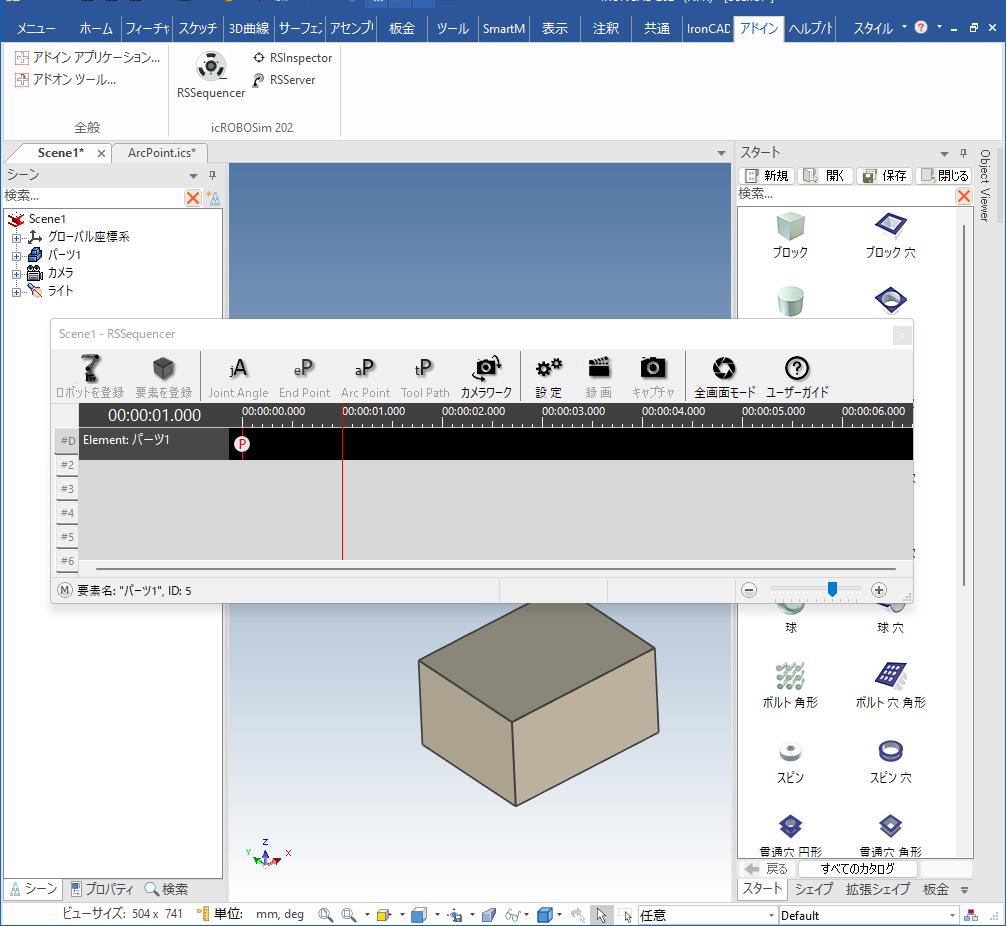Click the すべてのカタログ button
Screen dimensions: 1006x926
coord(857,869)
